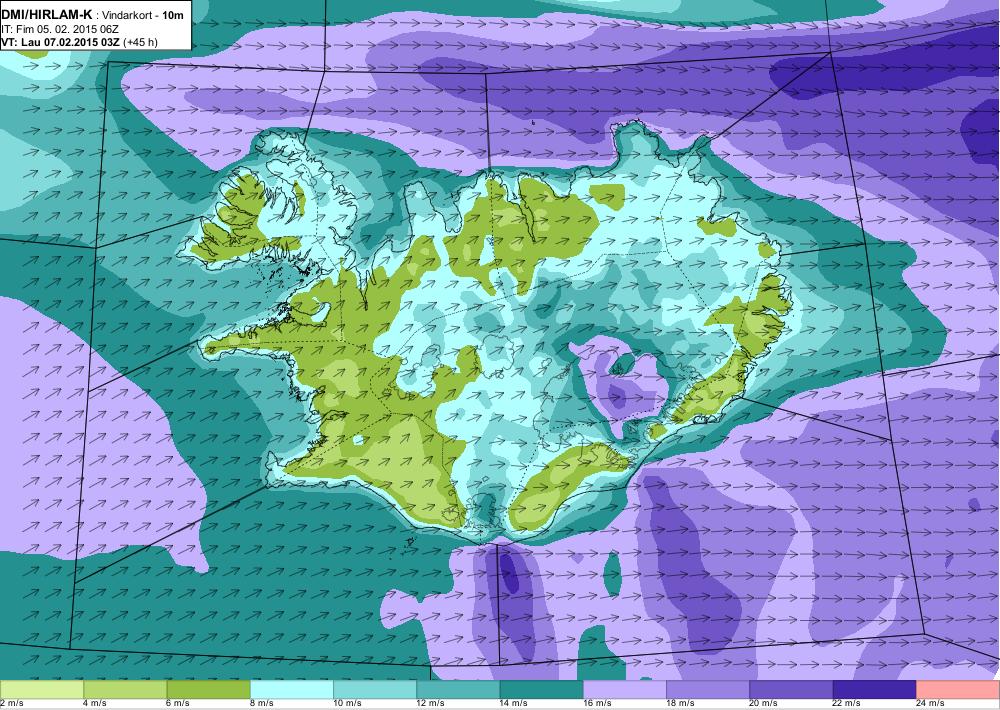This screenshot has height=710, width=1000.
Task: Click the '2 m/s' legend label
Action: [11, 704]
